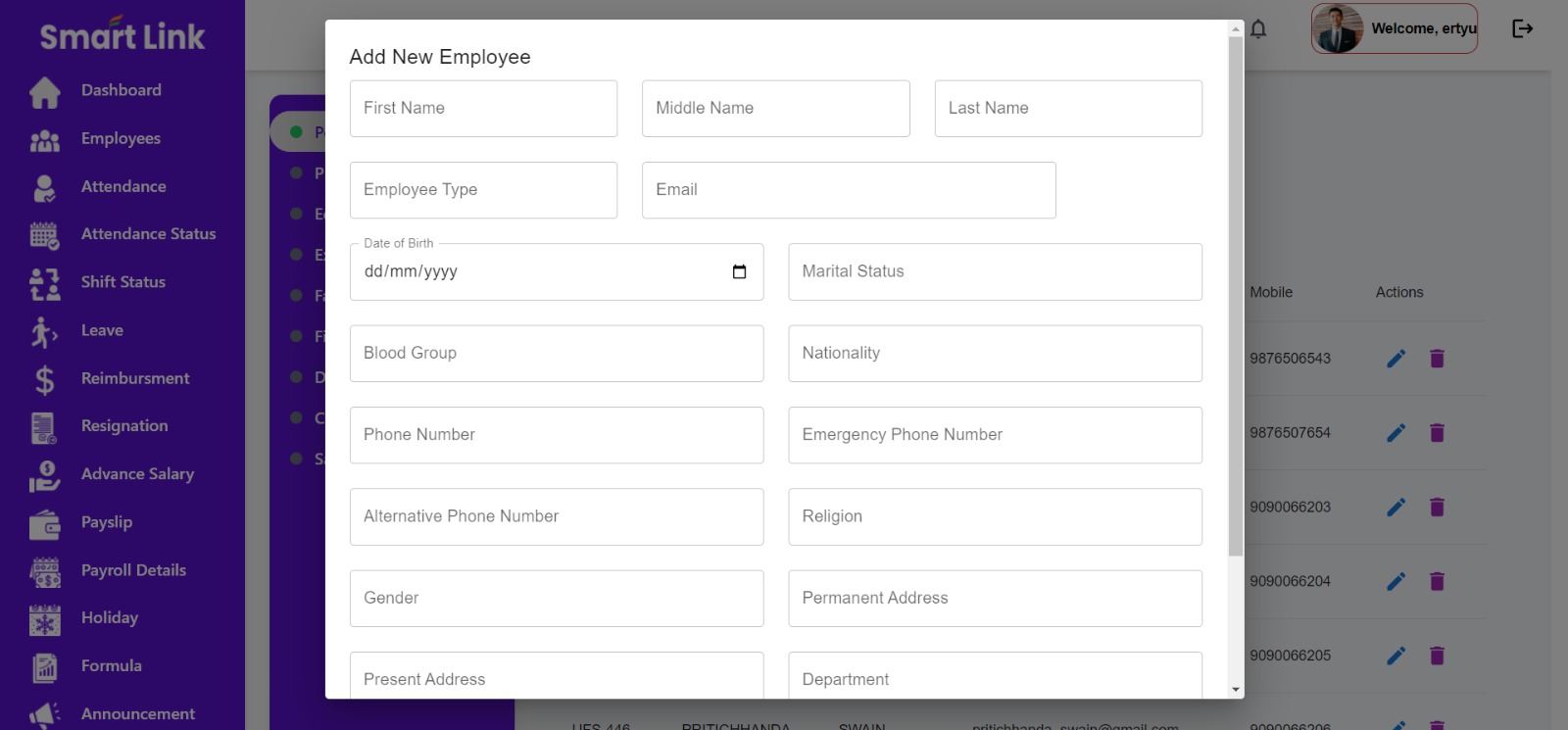Image resolution: width=1568 pixels, height=730 pixels.
Task: Open the Formula chart icon
Action: click(44, 667)
